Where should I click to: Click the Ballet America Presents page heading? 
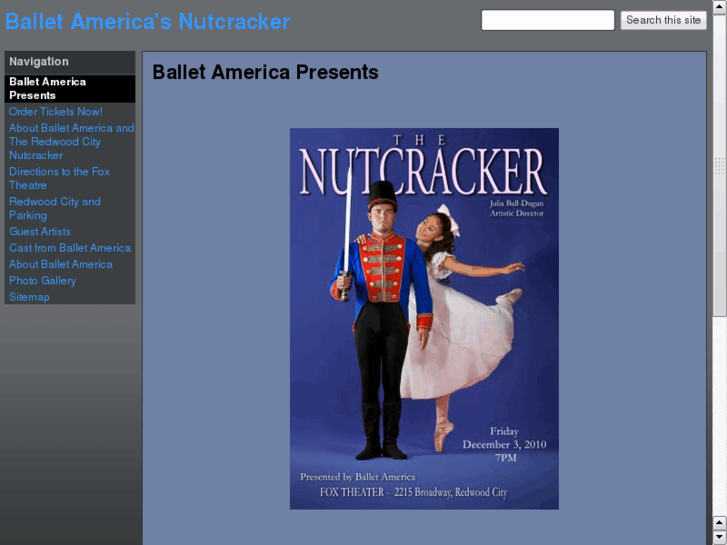(x=265, y=72)
